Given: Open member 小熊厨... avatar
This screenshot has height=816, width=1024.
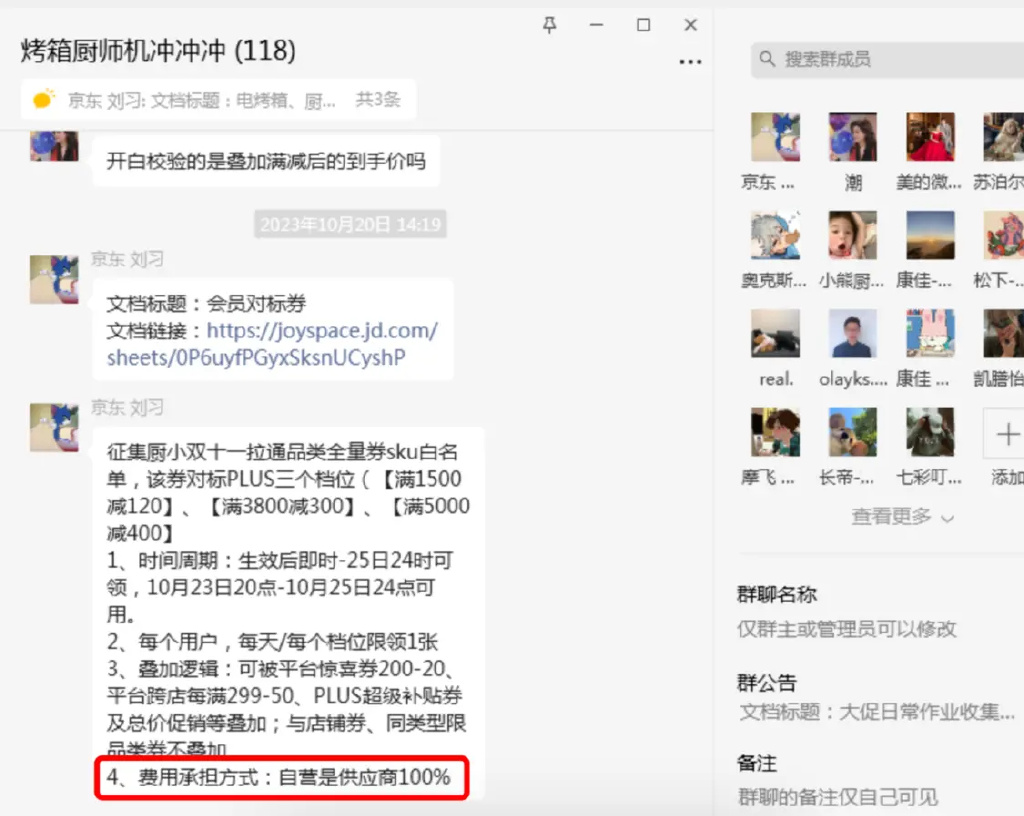Looking at the screenshot, I should (853, 235).
